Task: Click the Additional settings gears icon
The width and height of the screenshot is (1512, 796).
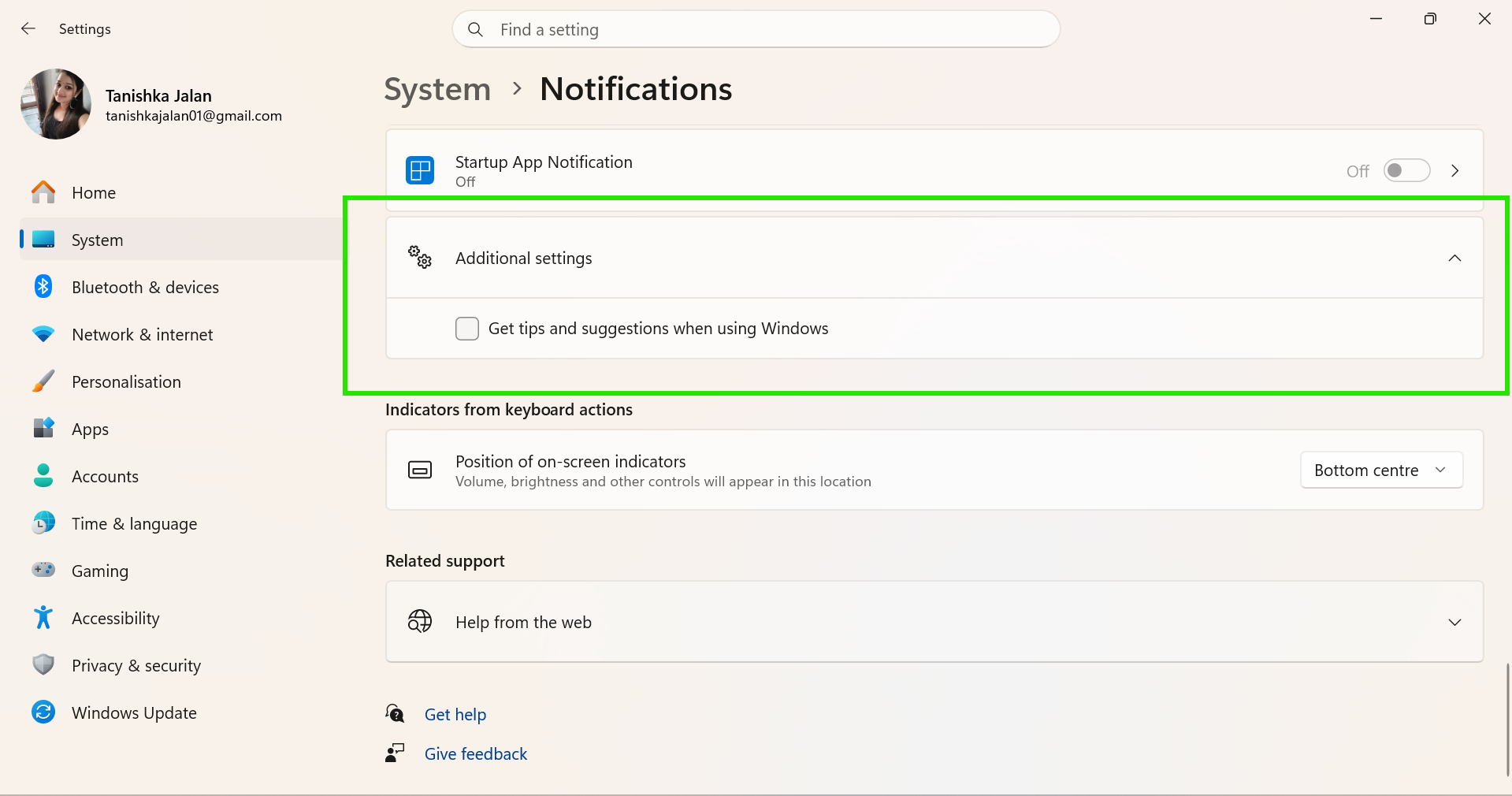Action: 420,257
